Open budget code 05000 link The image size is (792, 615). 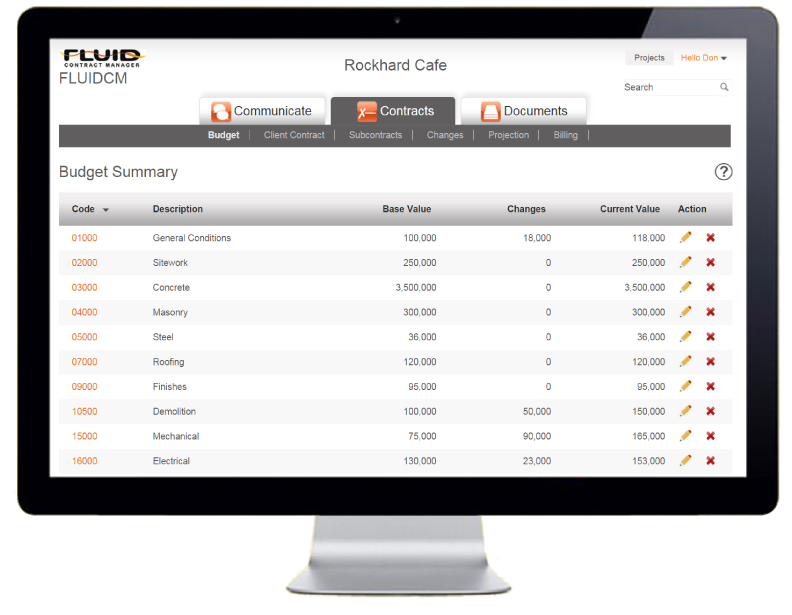pyautogui.click(x=84, y=337)
